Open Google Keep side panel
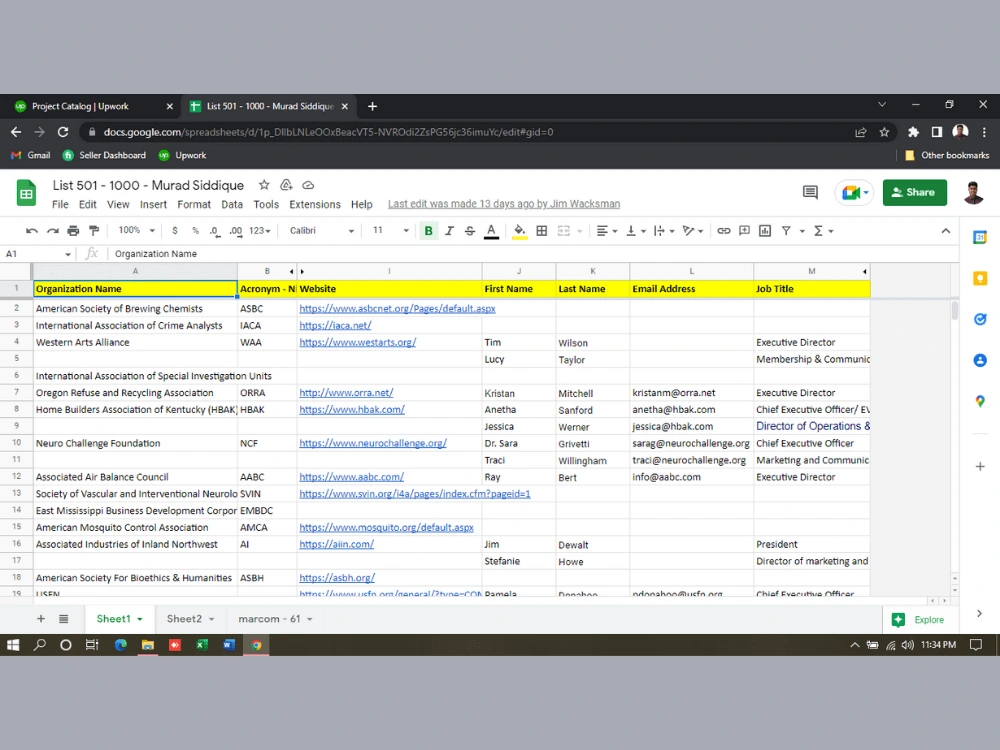Viewport: 1000px width, 750px height. pos(980,279)
